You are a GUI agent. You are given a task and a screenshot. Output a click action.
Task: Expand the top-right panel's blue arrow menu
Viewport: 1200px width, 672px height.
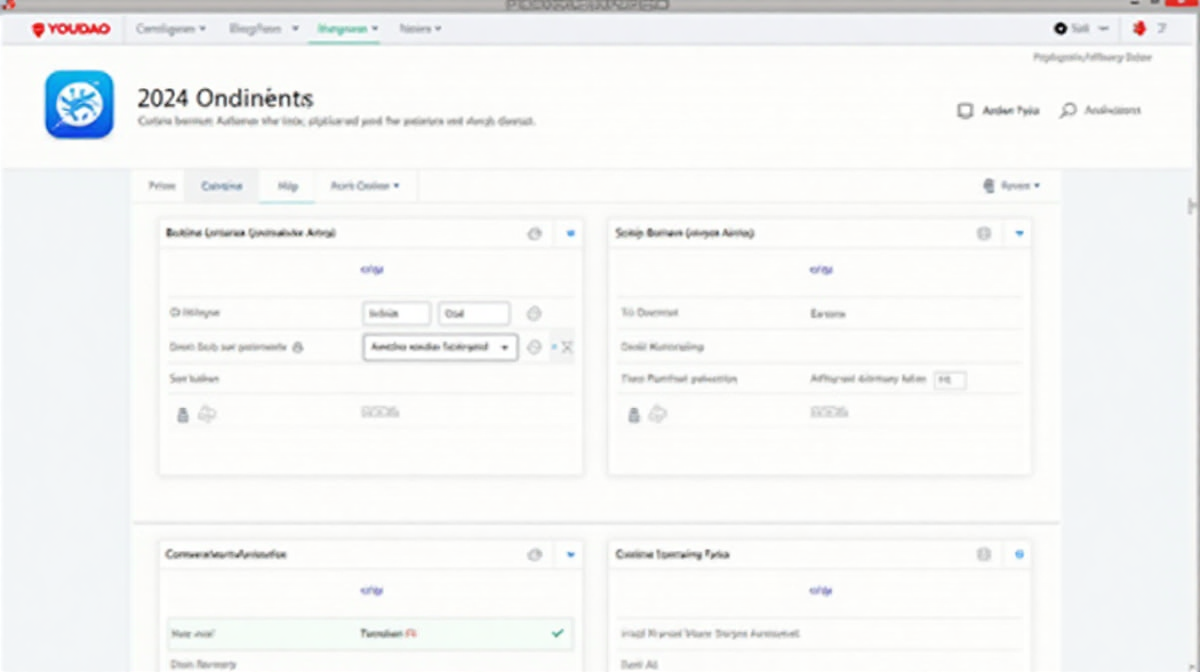(1019, 233)
